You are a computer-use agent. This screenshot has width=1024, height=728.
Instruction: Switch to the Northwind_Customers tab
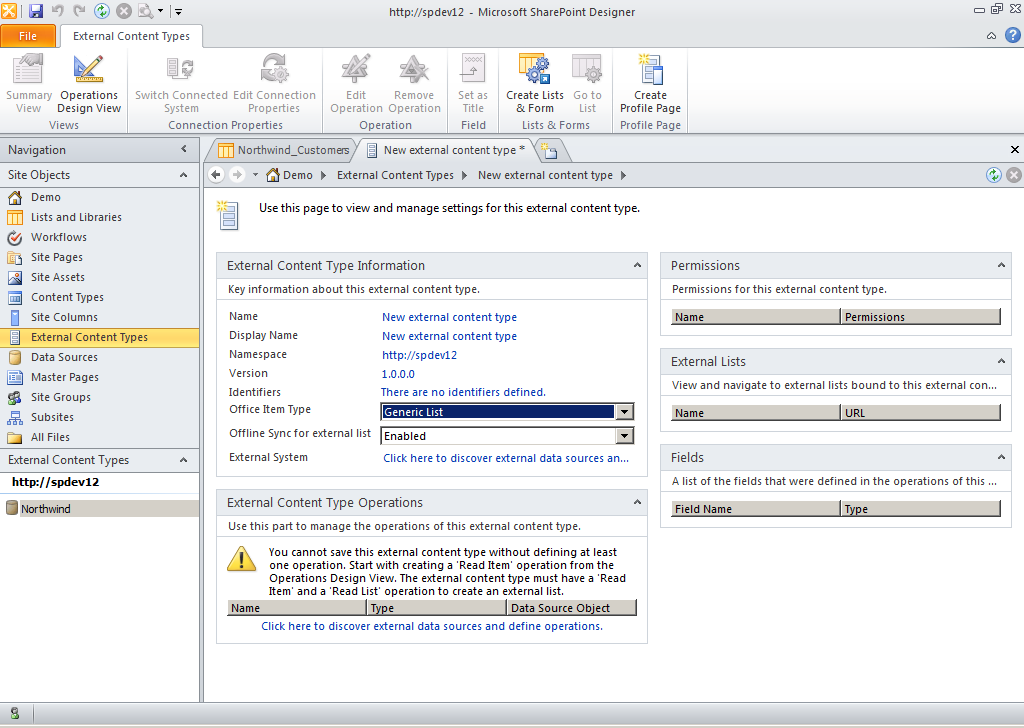pyautogui.click(x=284, y=150)
